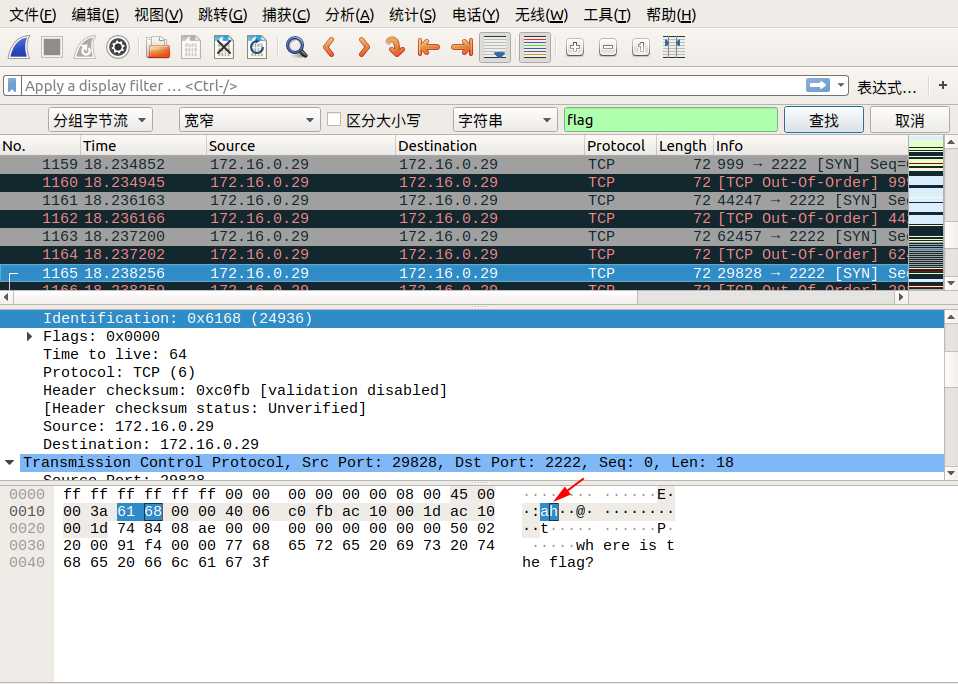Toggle packet list colorization icon
The height and width of the screenshot is (684, 958).
tap(535, 47)
